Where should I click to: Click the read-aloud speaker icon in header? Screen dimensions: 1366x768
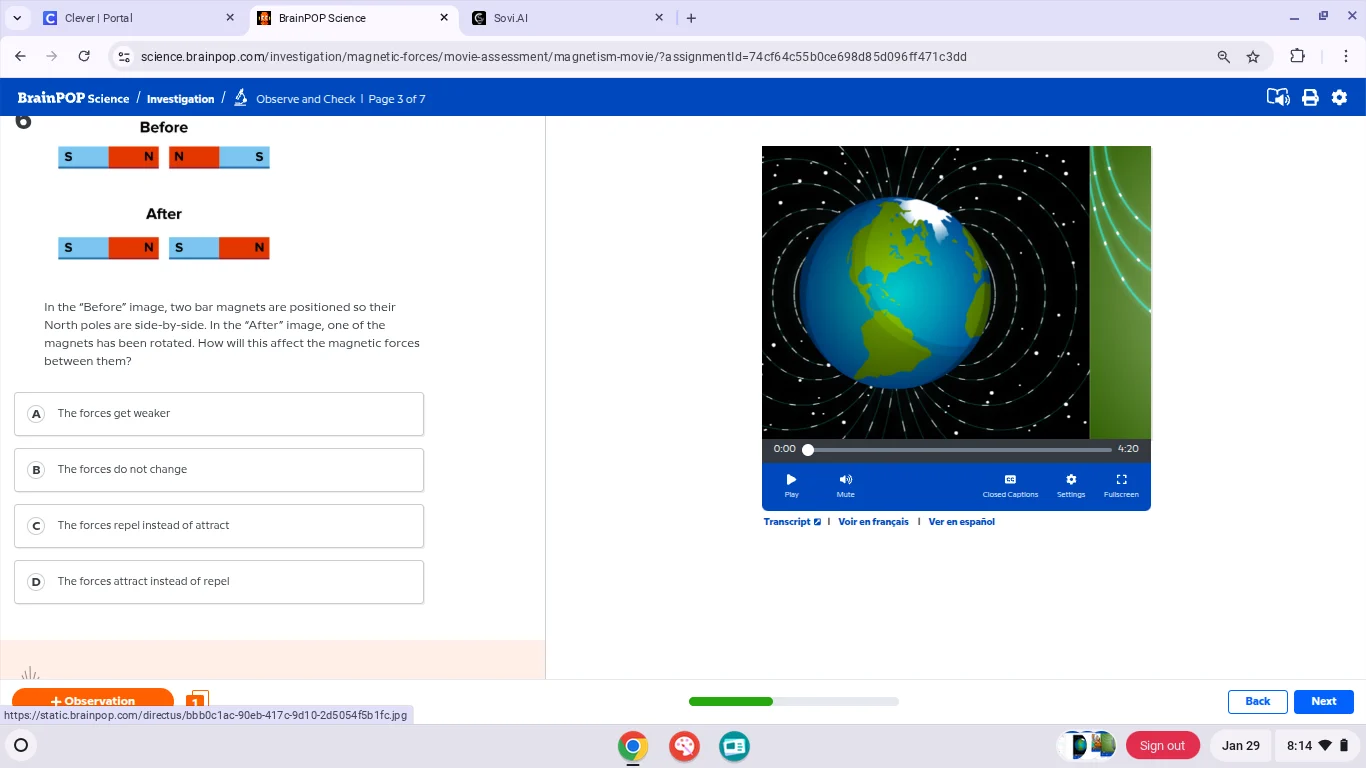click(x=1278, y=98)
